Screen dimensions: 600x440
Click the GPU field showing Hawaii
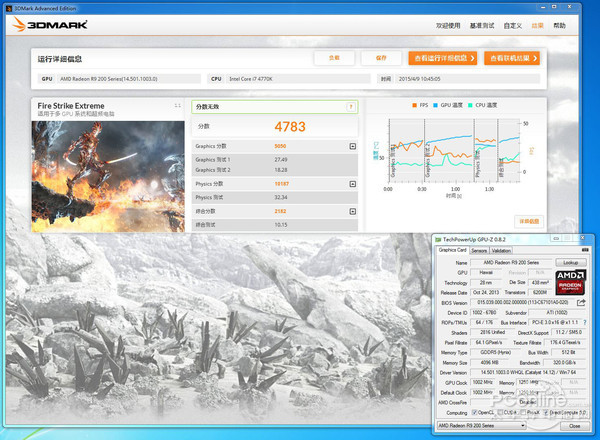[x=486, y=272]
